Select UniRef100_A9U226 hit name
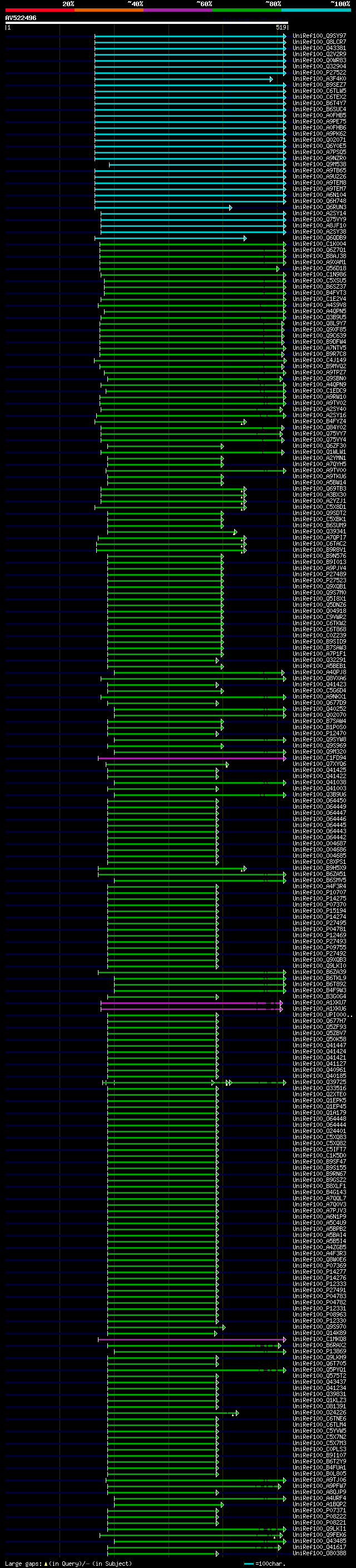 click(319, 176)
